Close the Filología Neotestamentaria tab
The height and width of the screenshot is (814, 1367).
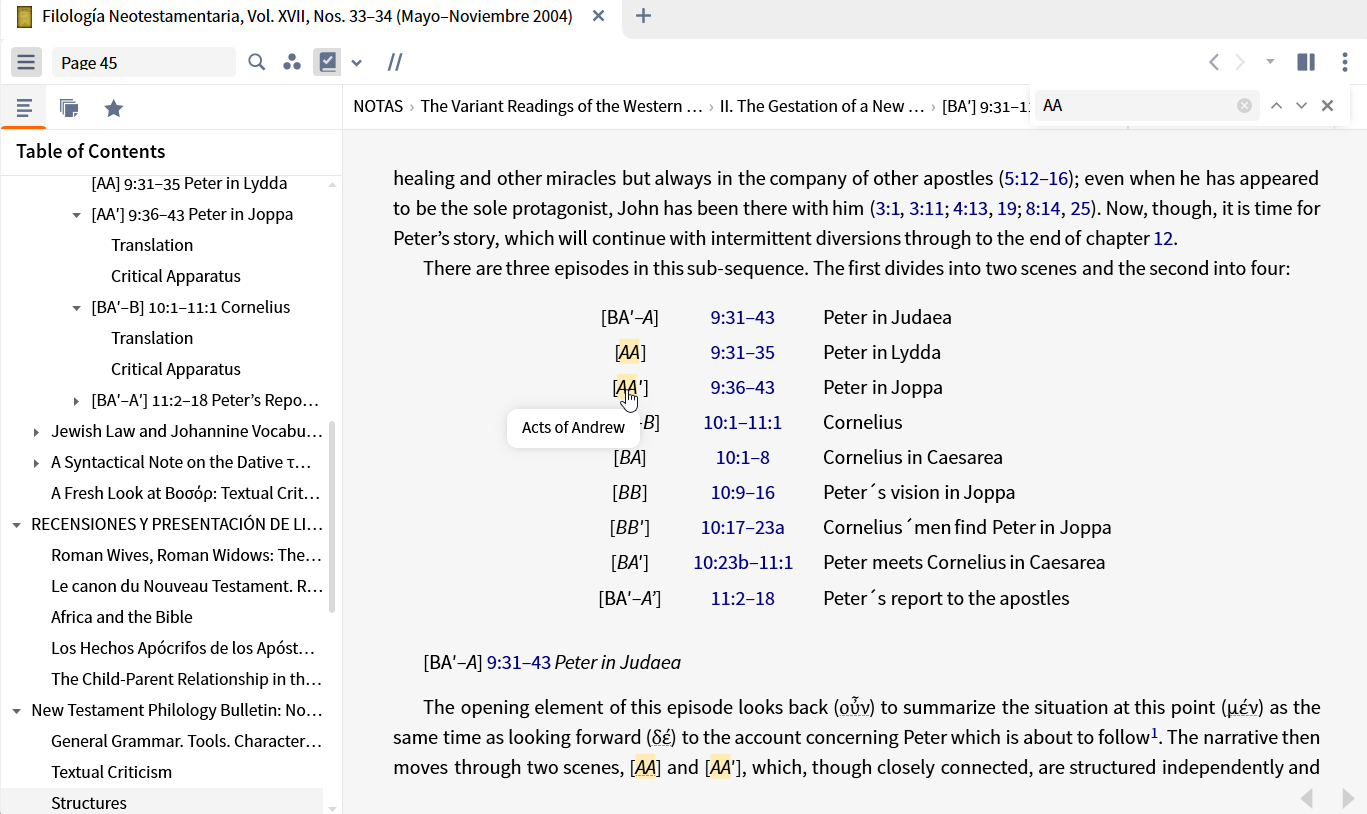(598, 16)
